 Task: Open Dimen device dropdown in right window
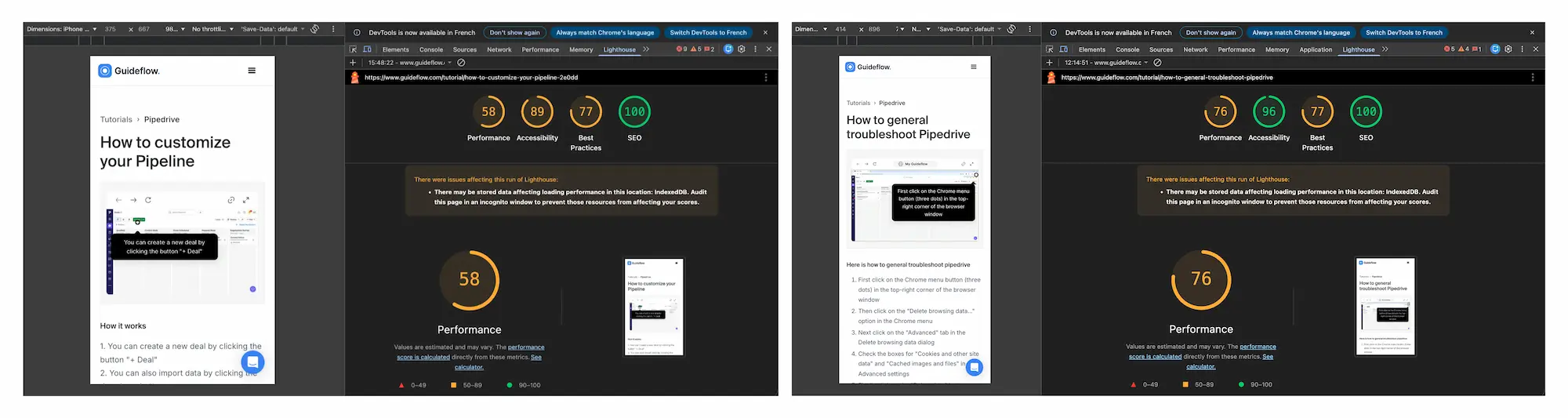point(811,29)
